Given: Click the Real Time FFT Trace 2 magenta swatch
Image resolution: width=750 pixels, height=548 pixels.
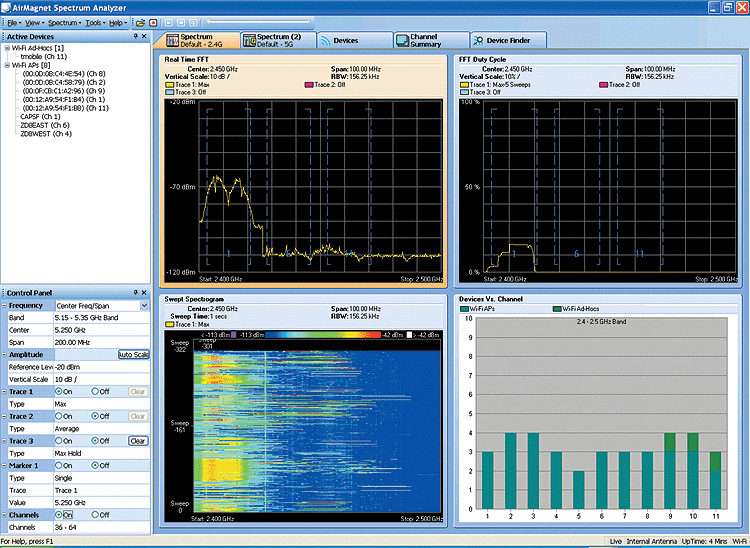Looking at the screenshot, I should (x=309, y=85).
